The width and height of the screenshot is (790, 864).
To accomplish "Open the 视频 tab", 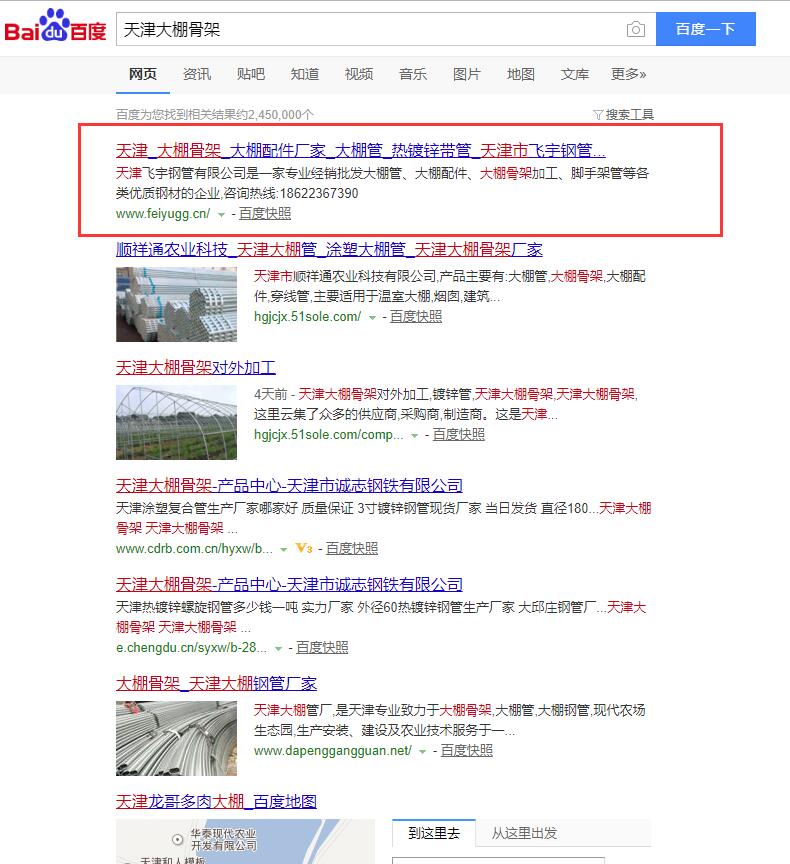I will [359, 74].
